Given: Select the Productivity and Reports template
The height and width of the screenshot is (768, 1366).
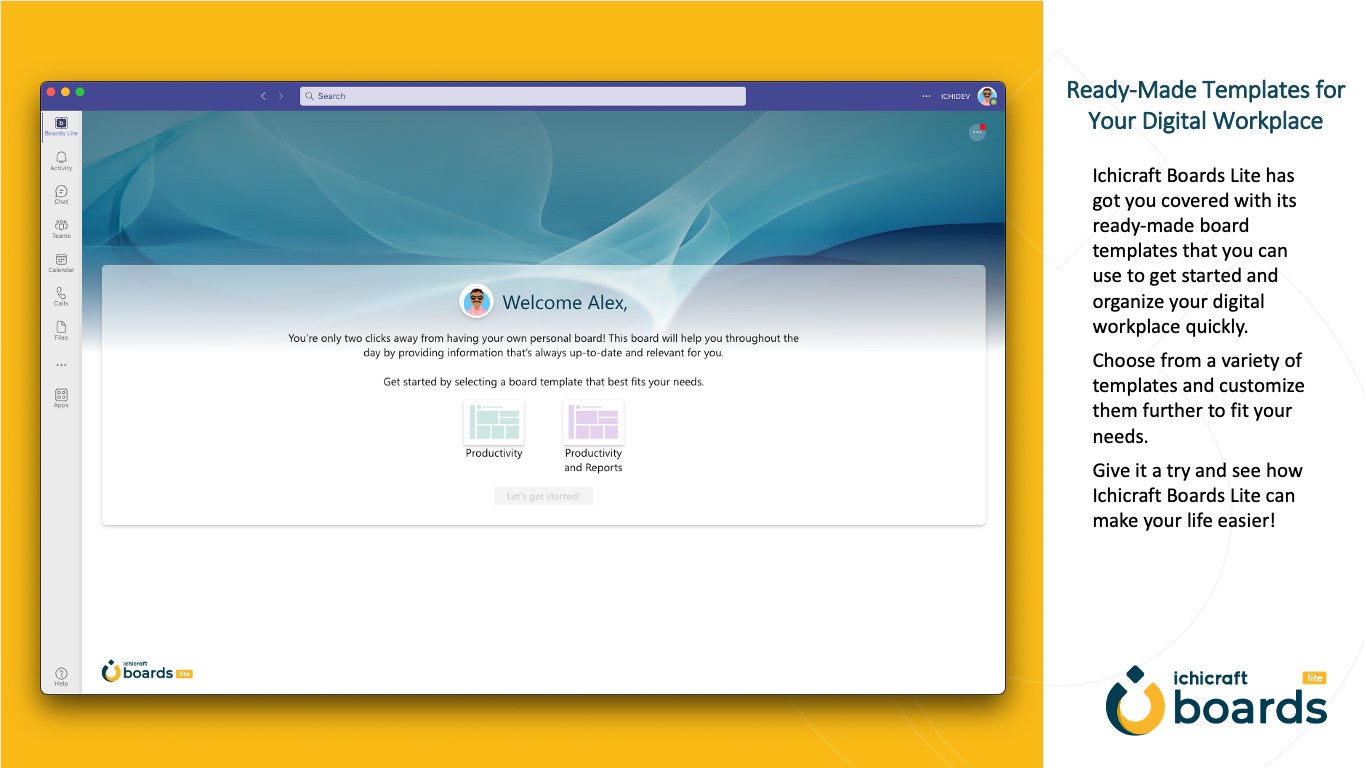Looking at the screenshot, I should [593, 437].
